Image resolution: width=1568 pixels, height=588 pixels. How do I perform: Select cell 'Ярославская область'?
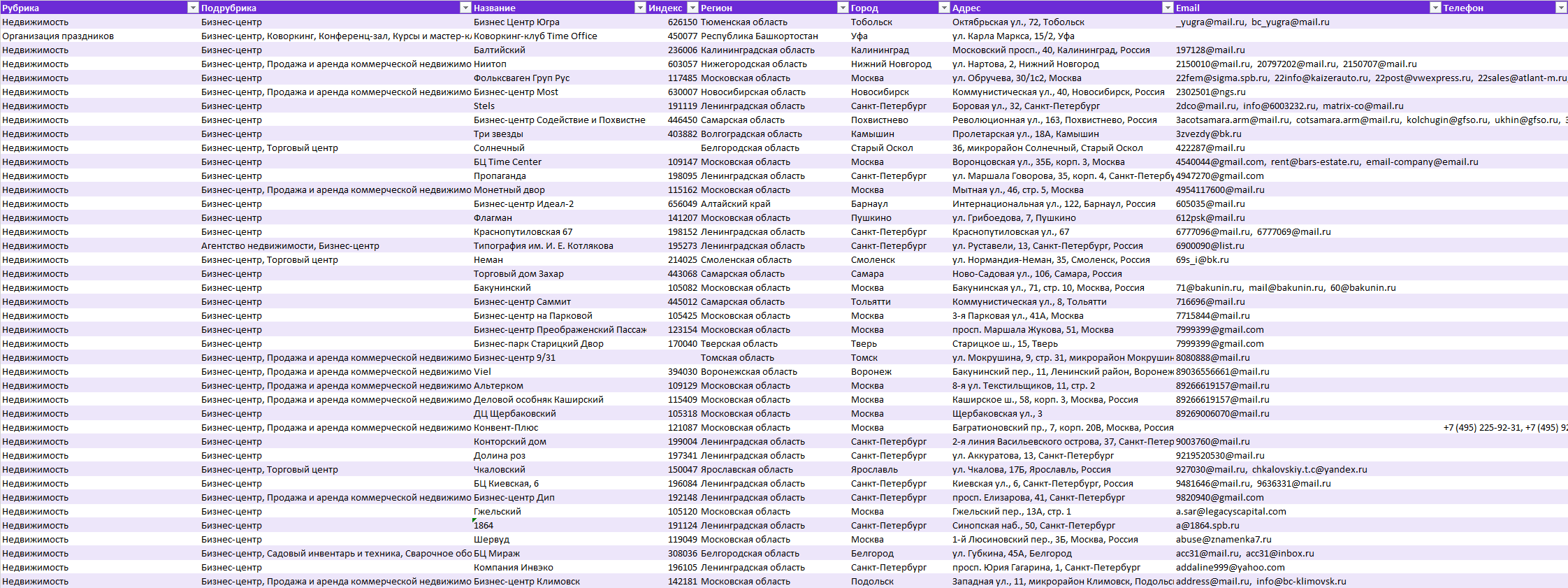click(x=774, y=469)
